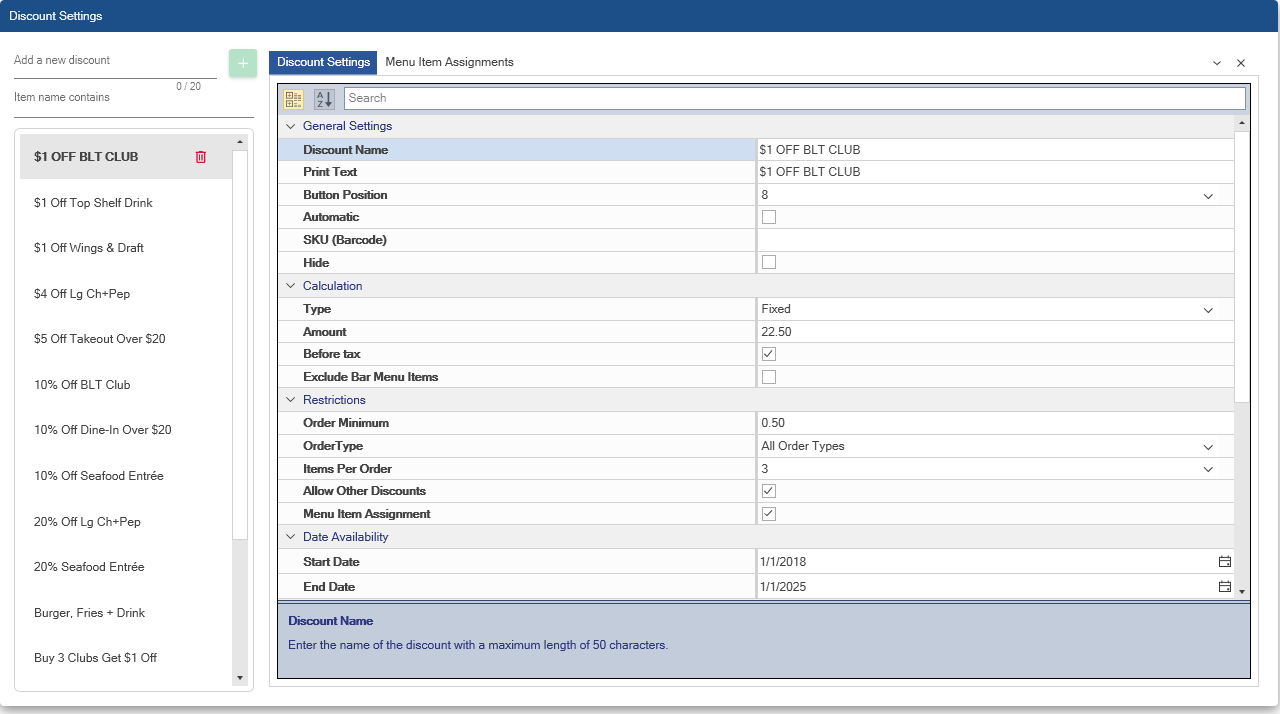1280x714 pixels.
Task: Check Exclude Bar Menu Items
Action: [x=769, y=377]
